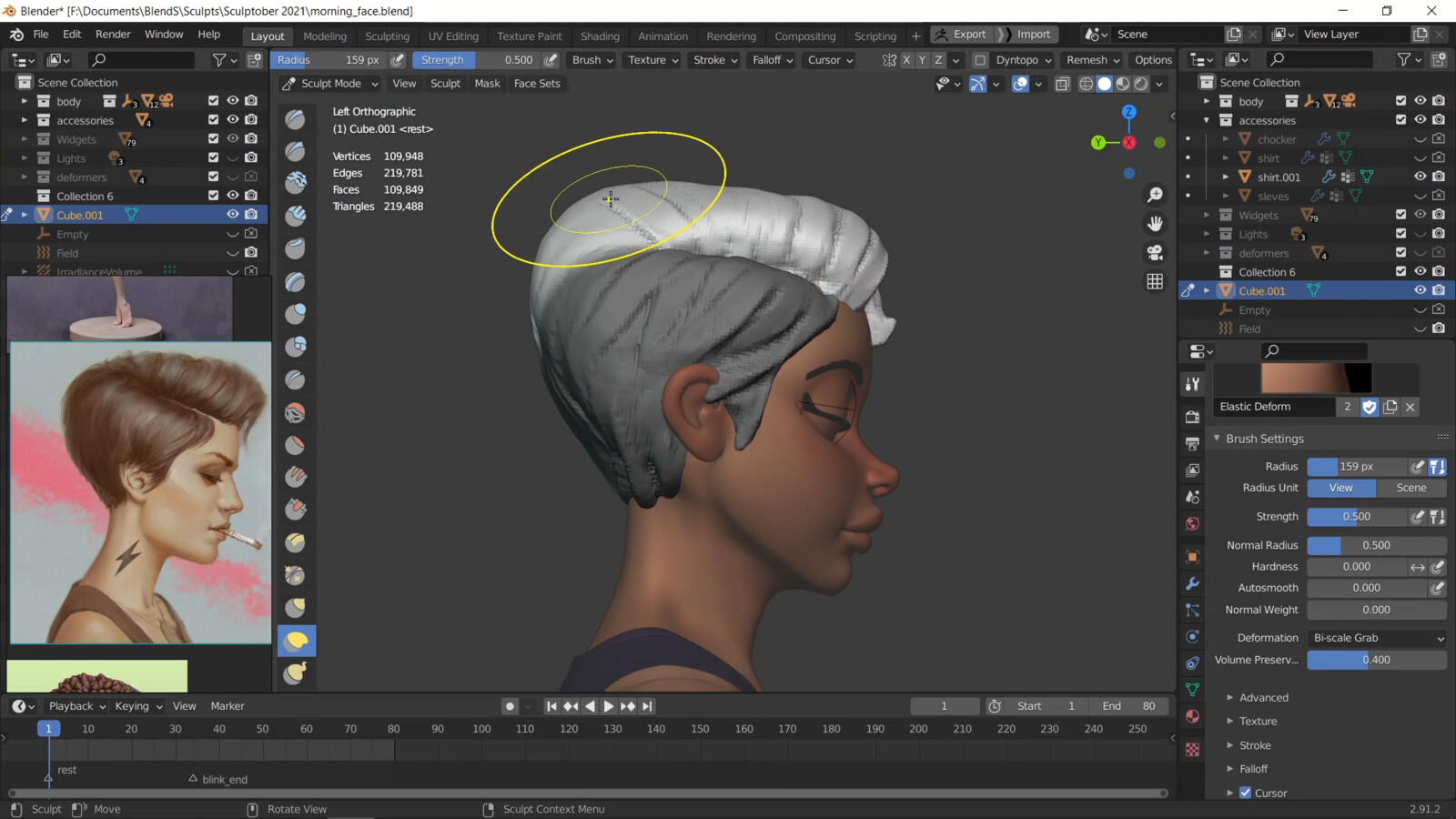This screenshot has width=1456, height=819.
Task: Switch to the Sculpting workspace tab
Action: (388, 36)
